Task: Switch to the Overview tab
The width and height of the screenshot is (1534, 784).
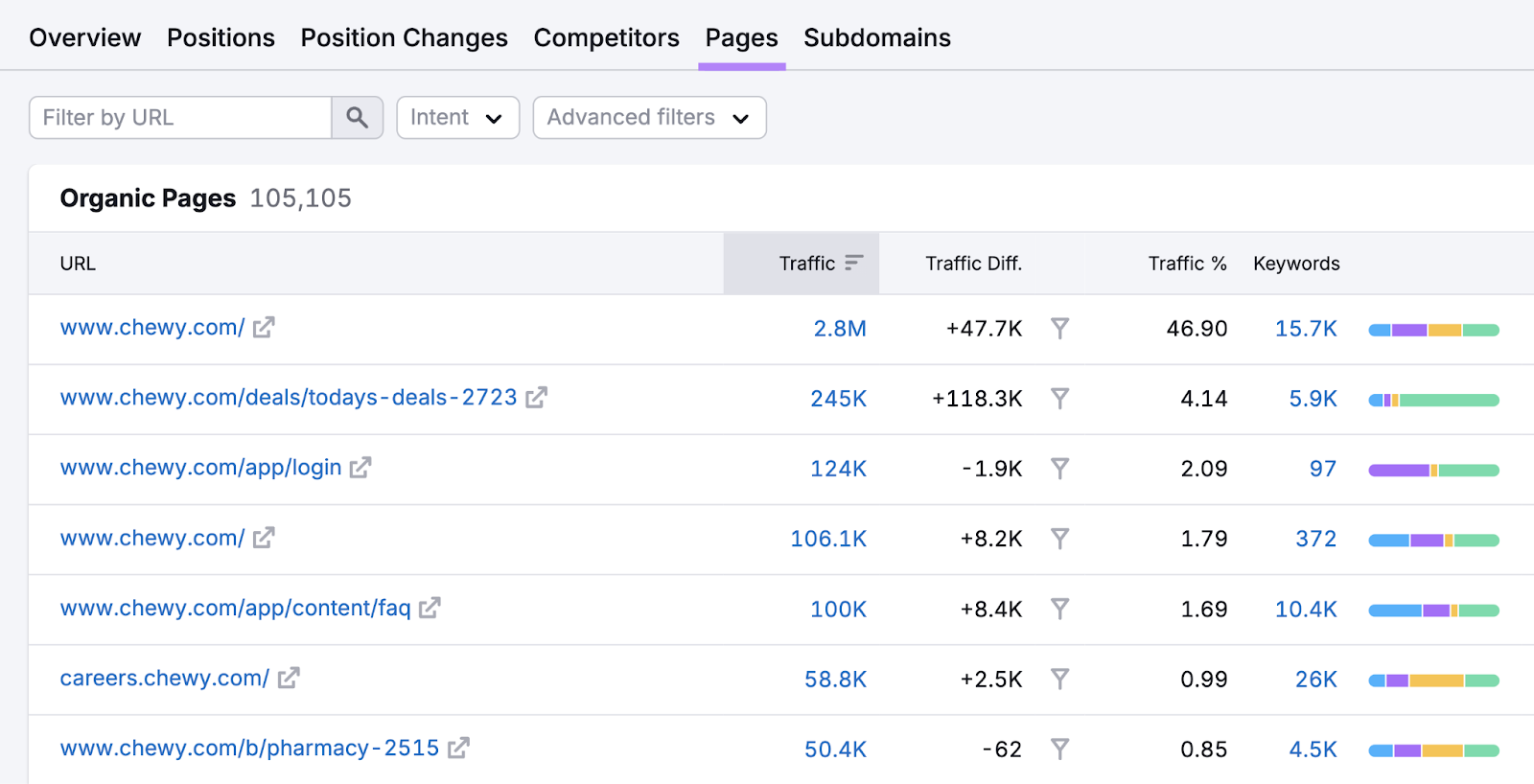Action: click(85, 37)
